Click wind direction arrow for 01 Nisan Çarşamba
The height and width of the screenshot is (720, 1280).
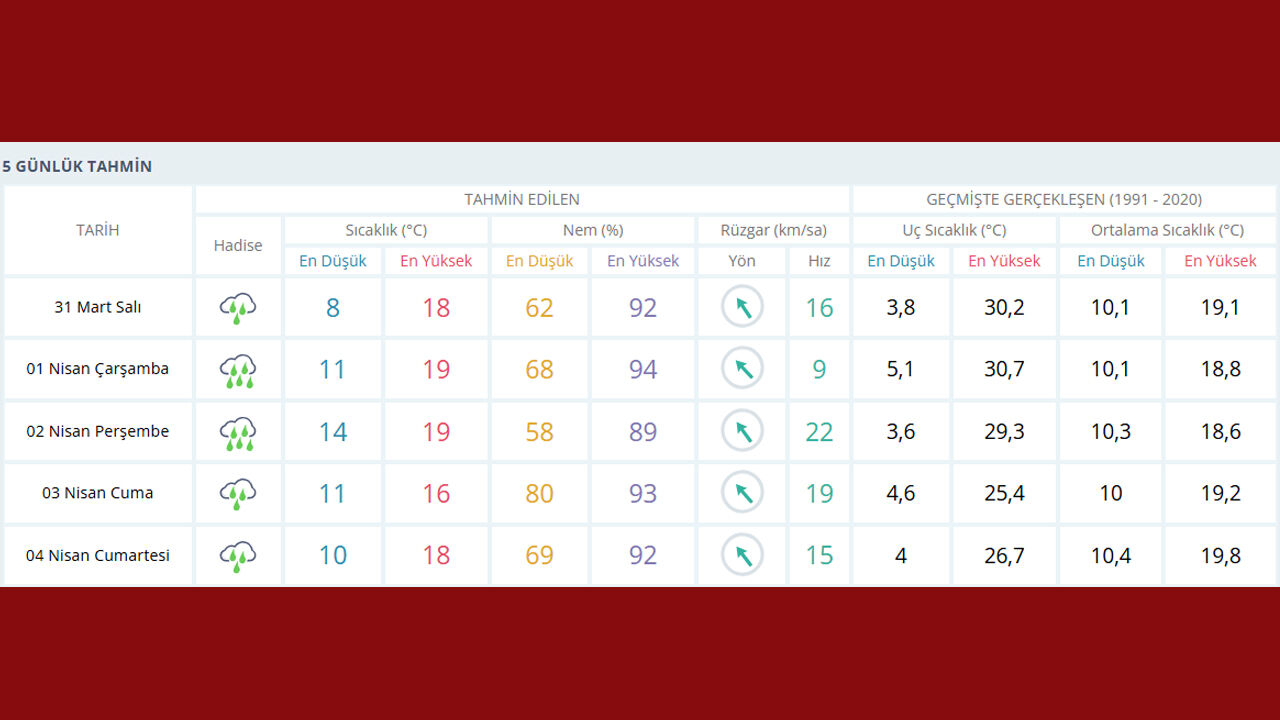click(742, 369)
